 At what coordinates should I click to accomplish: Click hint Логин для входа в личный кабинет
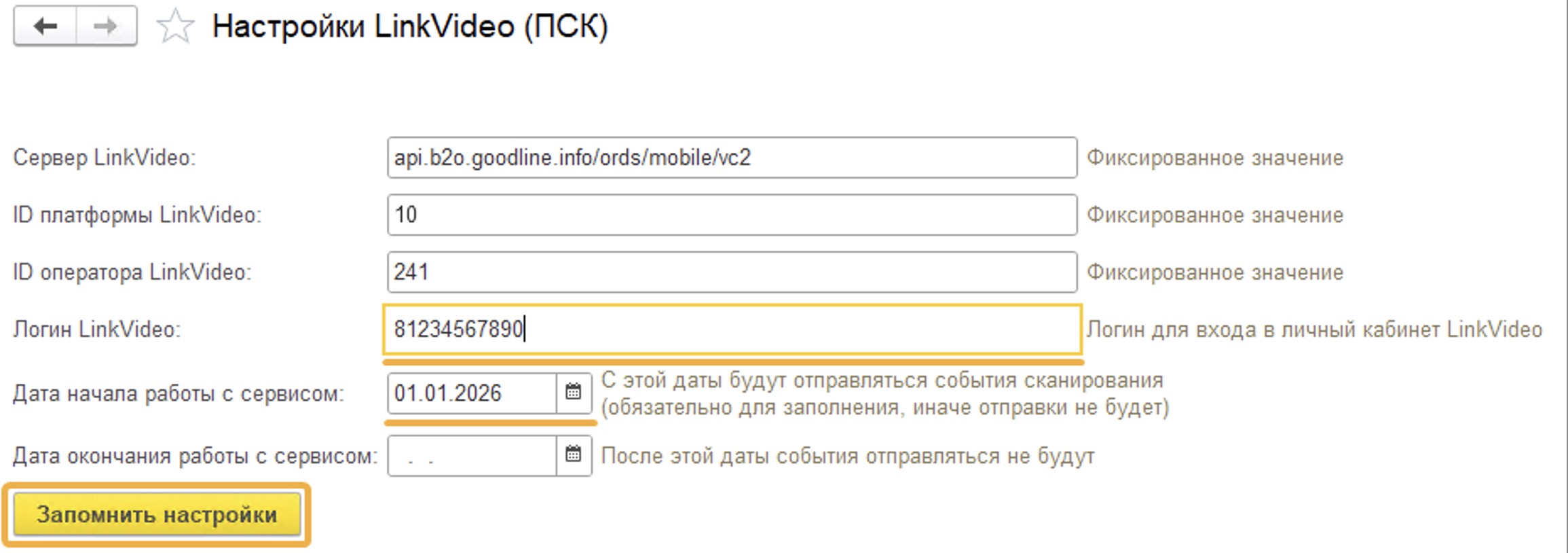[x=1314, y=329]
